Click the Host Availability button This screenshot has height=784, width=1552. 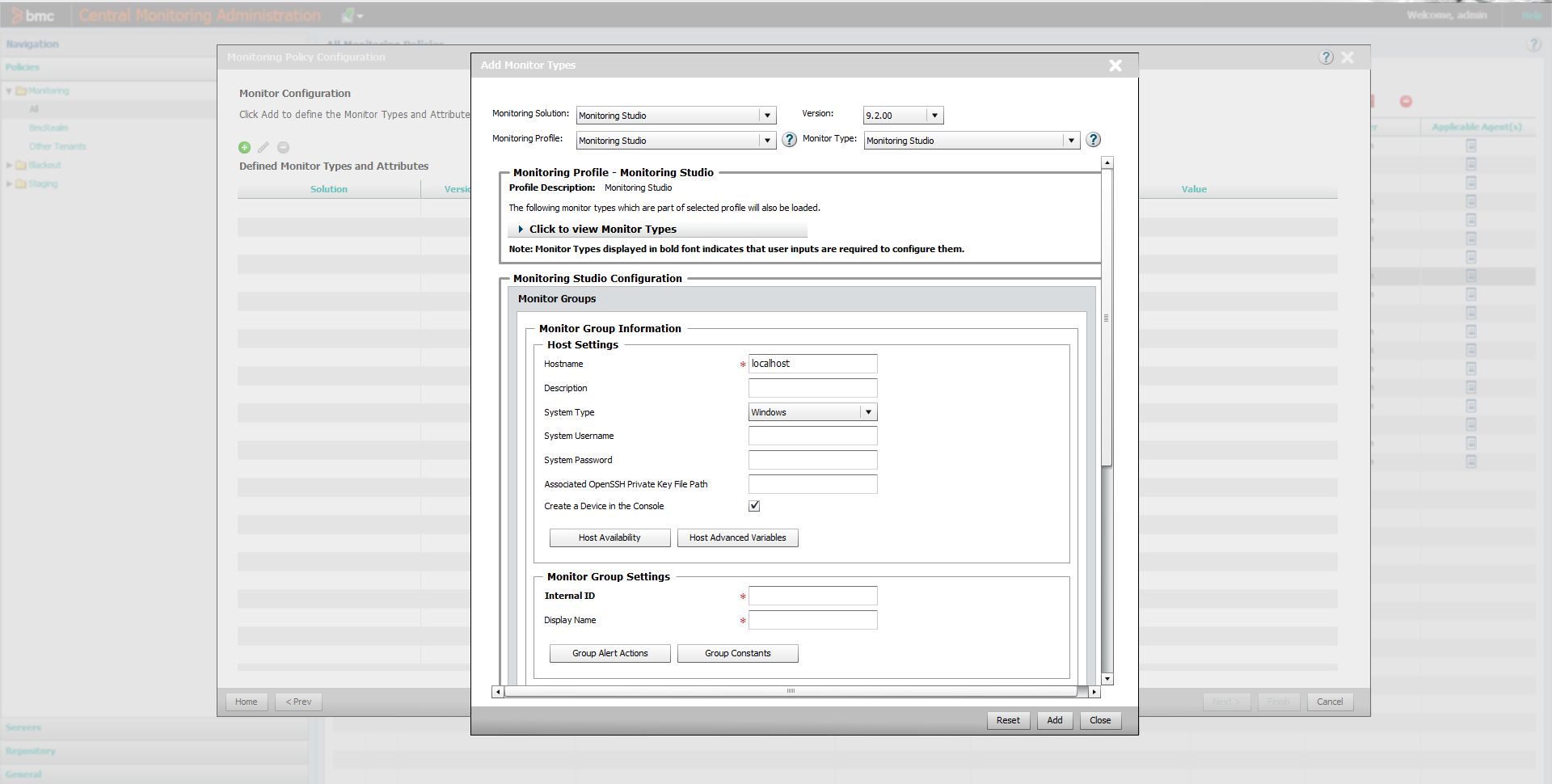pyautogui.click(x=609, y=537)
